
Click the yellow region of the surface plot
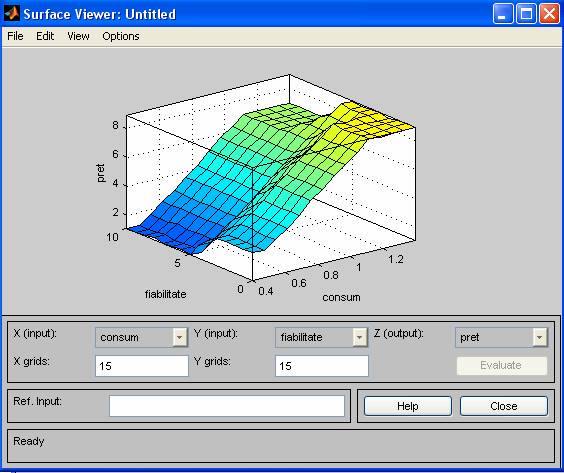coord(374,119)
